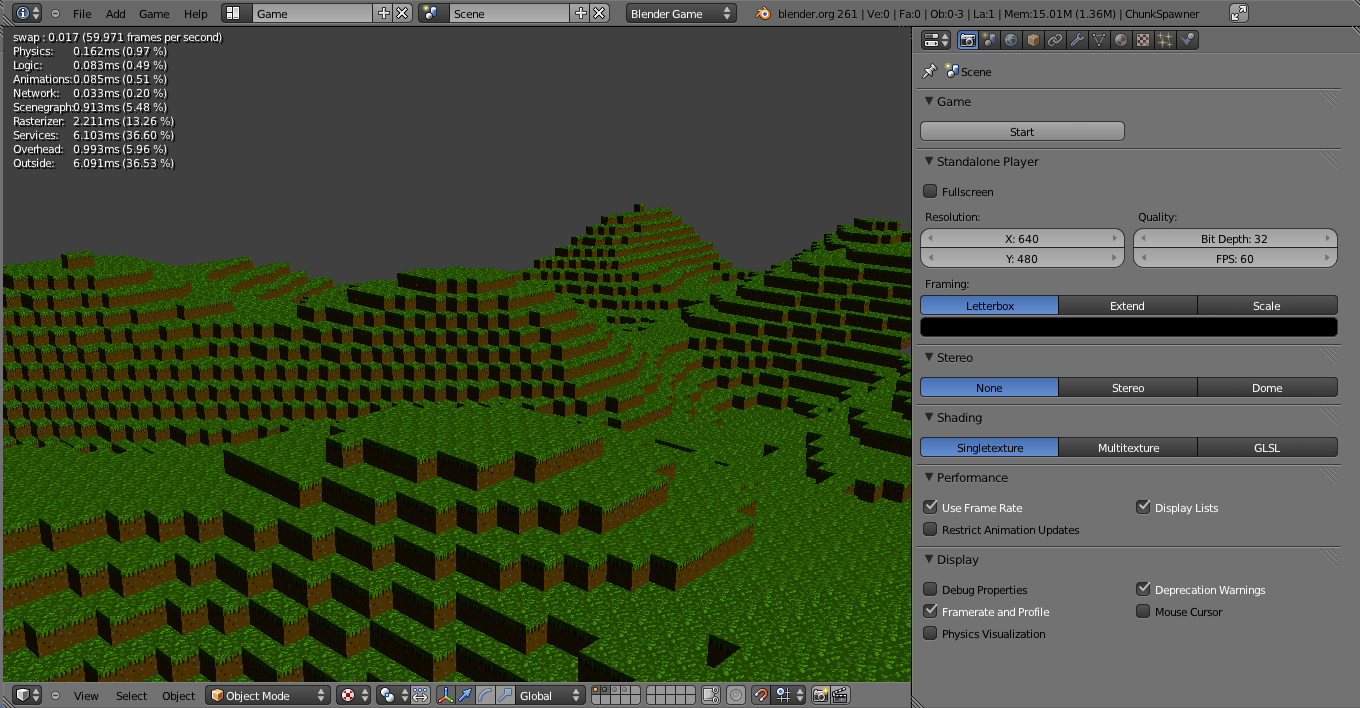Screen dimensions: 1360x708
Task: Open the View menu
Action: coord(86,694)
